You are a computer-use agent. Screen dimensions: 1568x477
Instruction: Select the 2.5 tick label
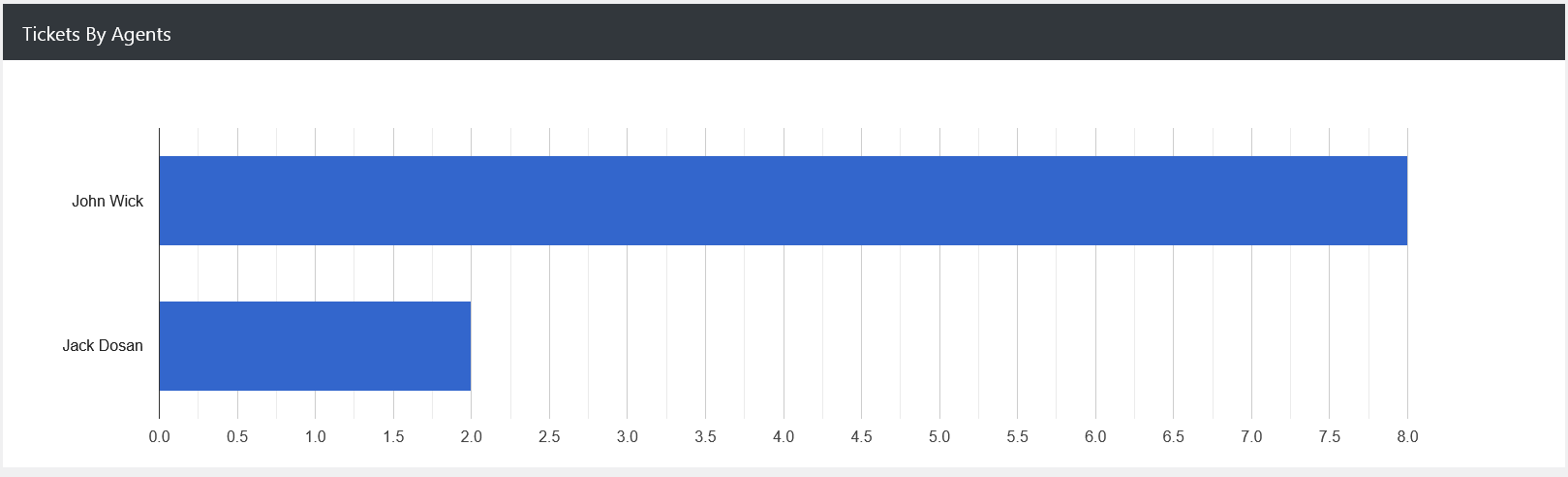549,436
